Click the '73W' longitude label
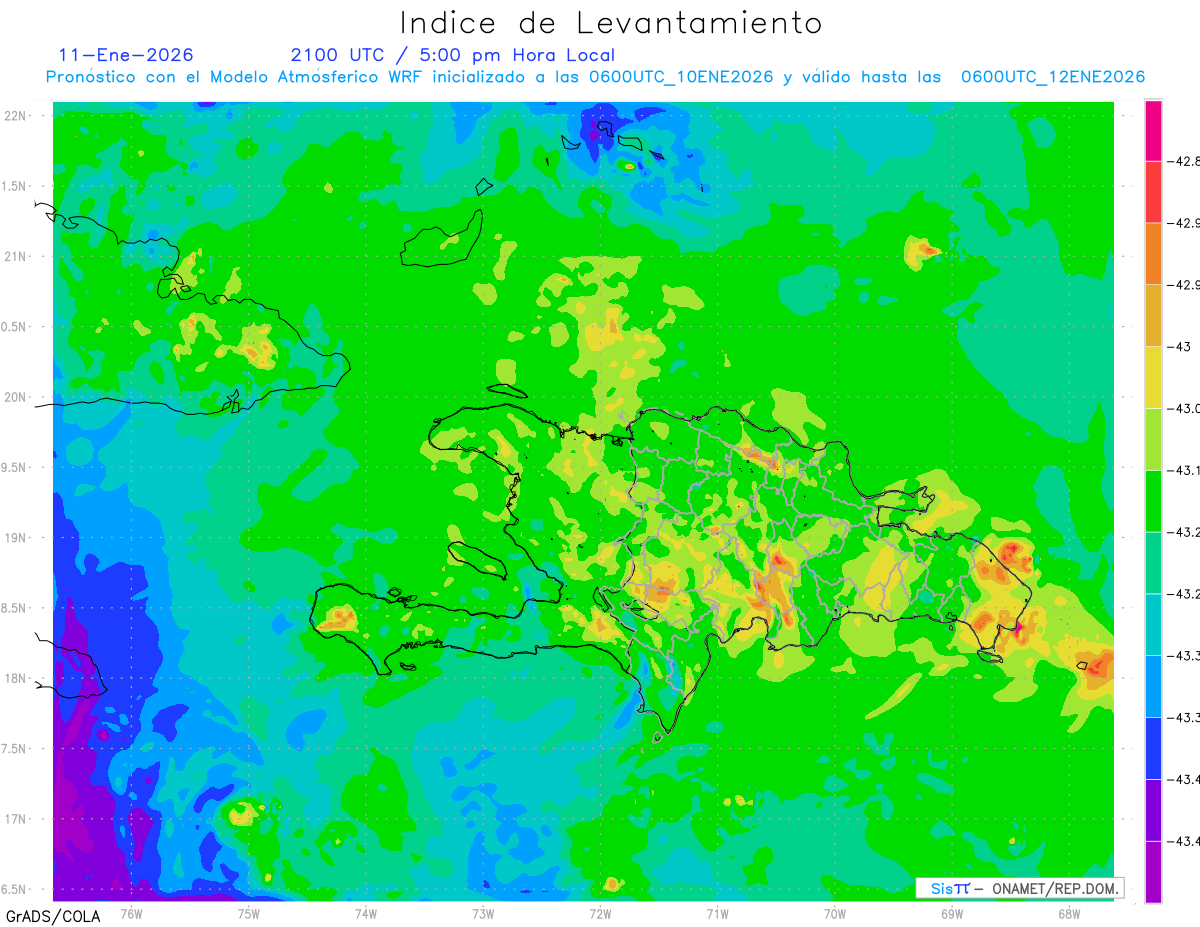This screenshot has height=927, width=1200. coord(483,913)
